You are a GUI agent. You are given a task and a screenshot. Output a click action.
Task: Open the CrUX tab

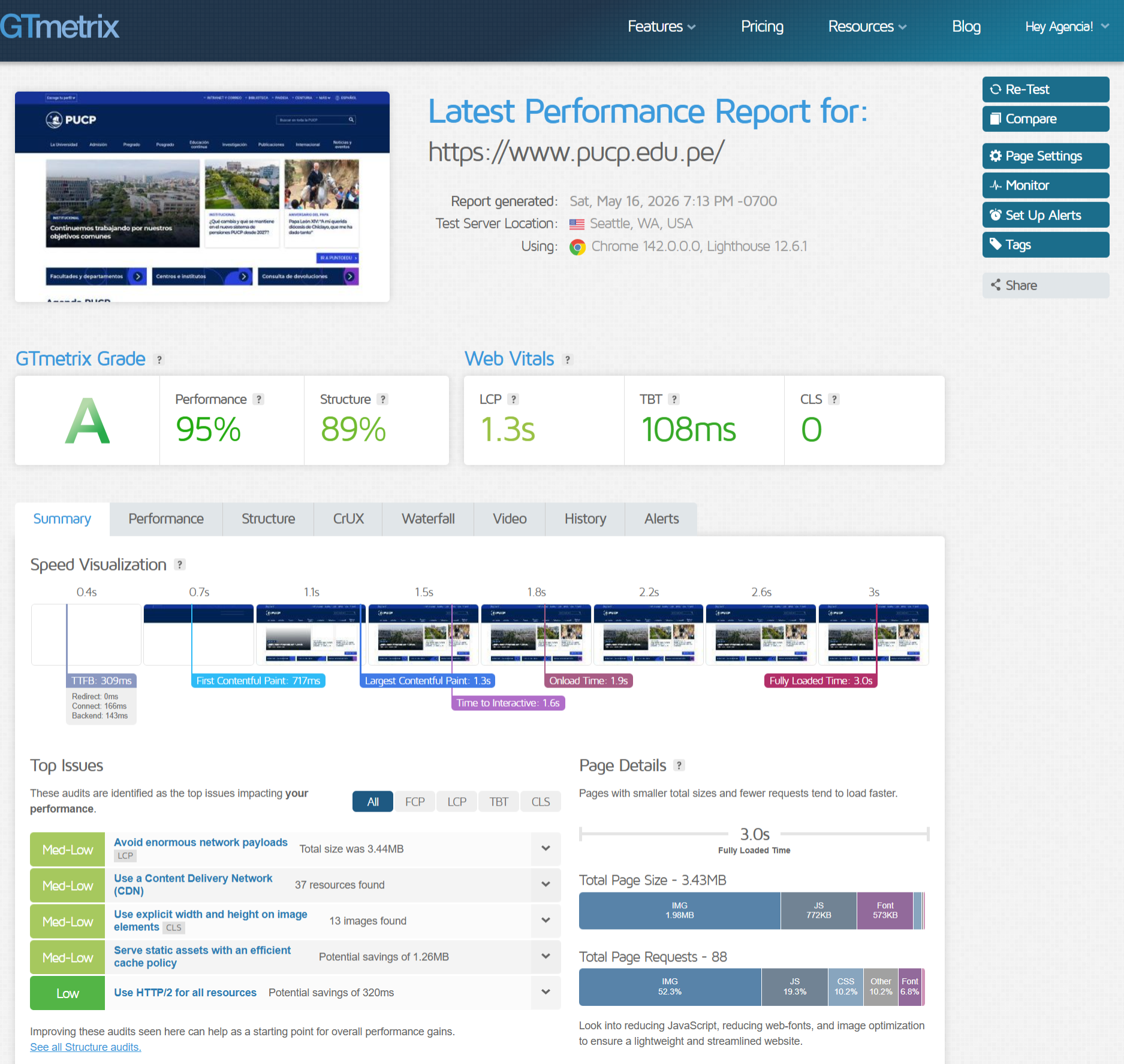348,519
